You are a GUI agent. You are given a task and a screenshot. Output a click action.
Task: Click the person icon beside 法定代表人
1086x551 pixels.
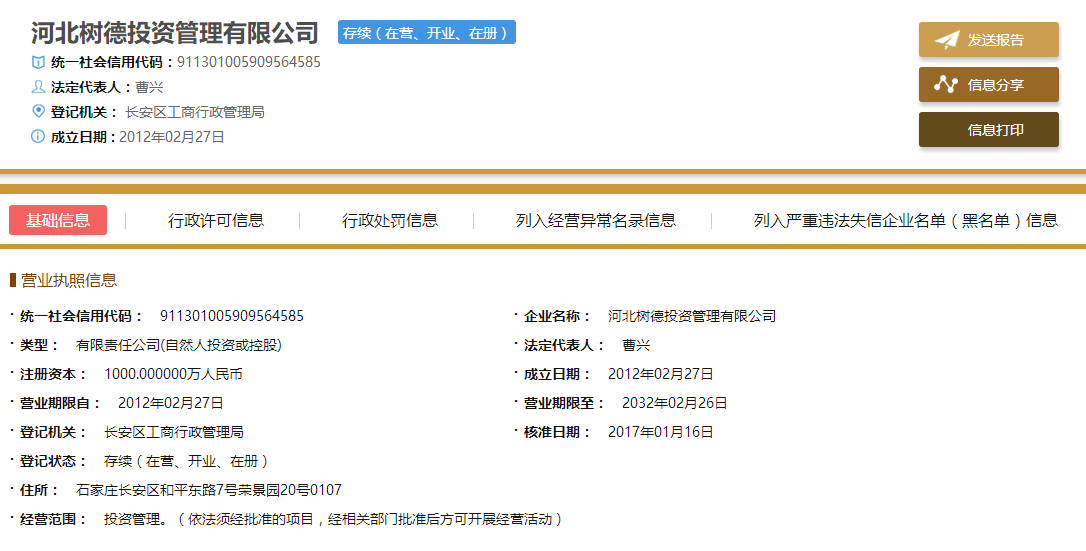(38, 87)
